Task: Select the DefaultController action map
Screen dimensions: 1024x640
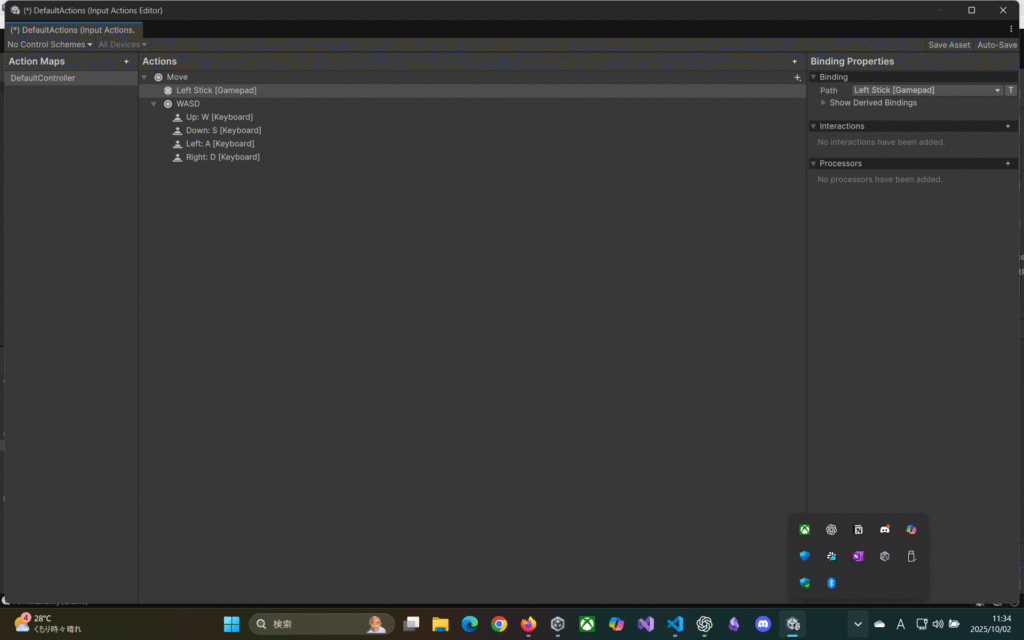Action: [x=43, y=78]
